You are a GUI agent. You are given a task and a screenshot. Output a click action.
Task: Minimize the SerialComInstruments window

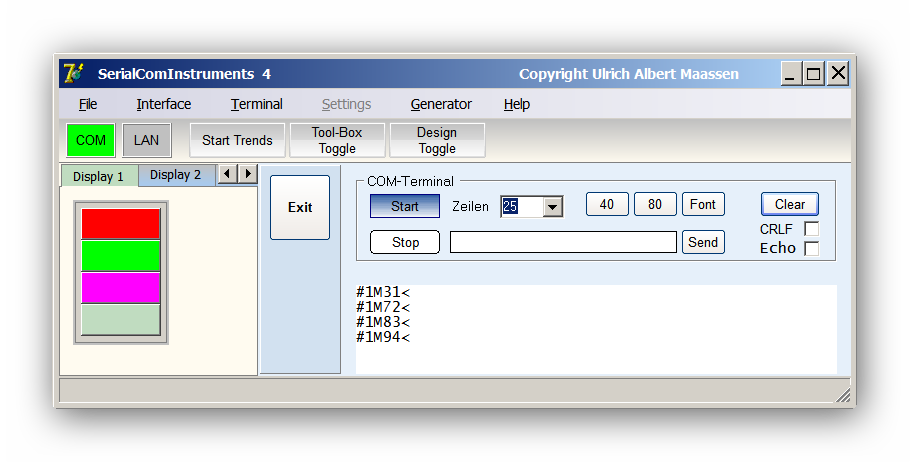point(790,74)
